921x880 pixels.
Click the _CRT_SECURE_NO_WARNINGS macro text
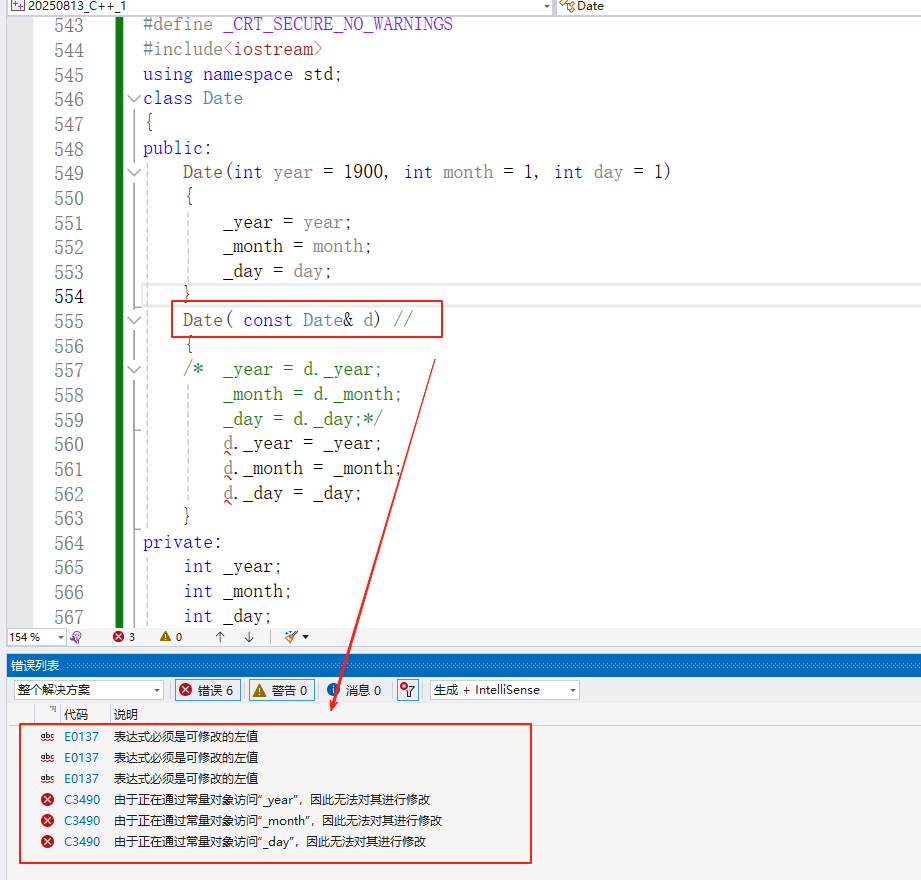click(338, 25)
